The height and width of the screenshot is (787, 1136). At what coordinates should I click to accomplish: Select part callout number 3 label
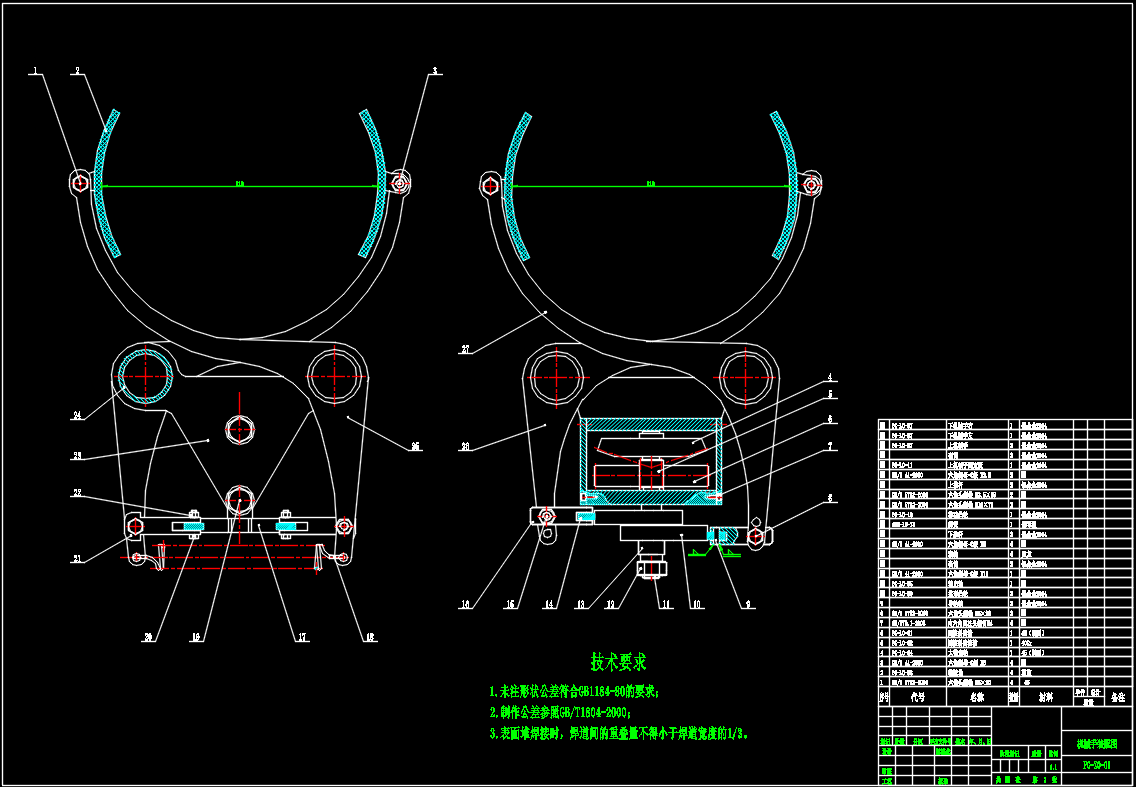[x=435, y=71]
